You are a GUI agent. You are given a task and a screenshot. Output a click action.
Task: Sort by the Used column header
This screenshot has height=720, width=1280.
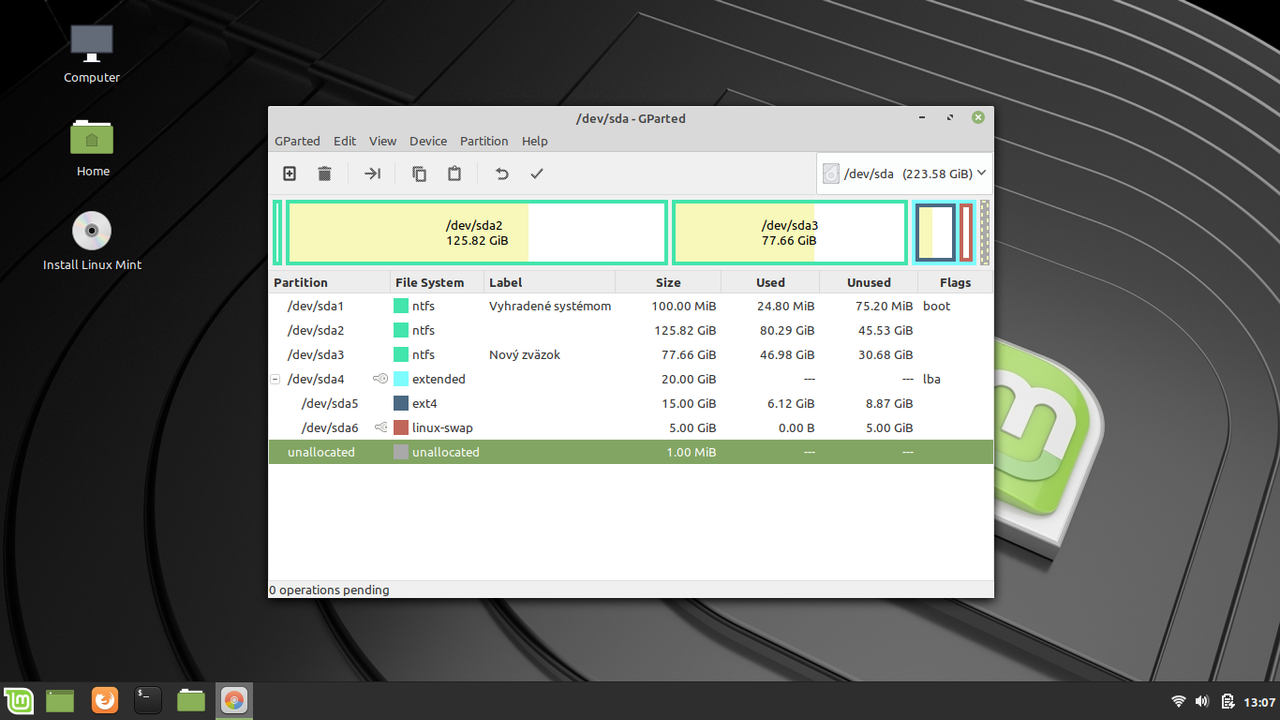click(770, 282)
